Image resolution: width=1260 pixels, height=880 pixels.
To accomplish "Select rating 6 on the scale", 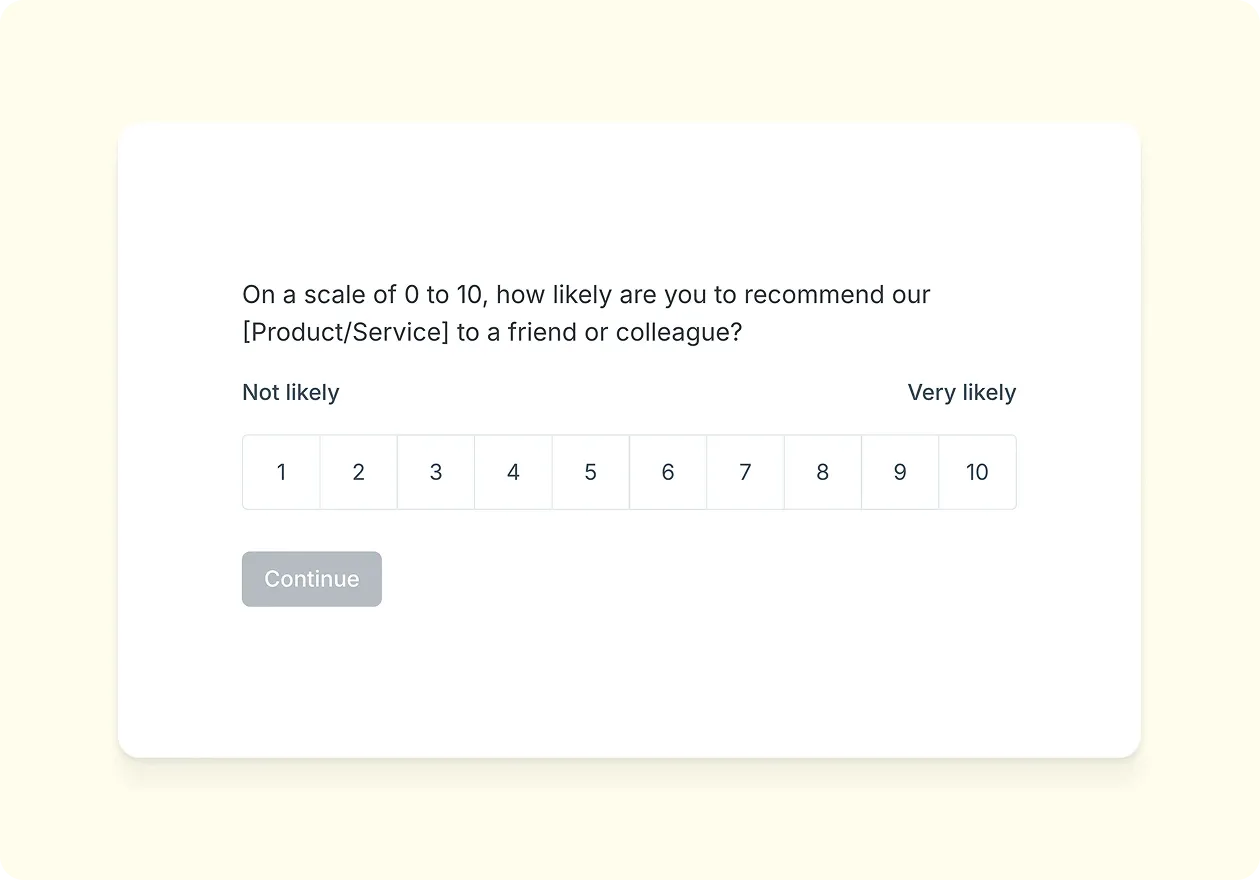I will coord(668,472).
